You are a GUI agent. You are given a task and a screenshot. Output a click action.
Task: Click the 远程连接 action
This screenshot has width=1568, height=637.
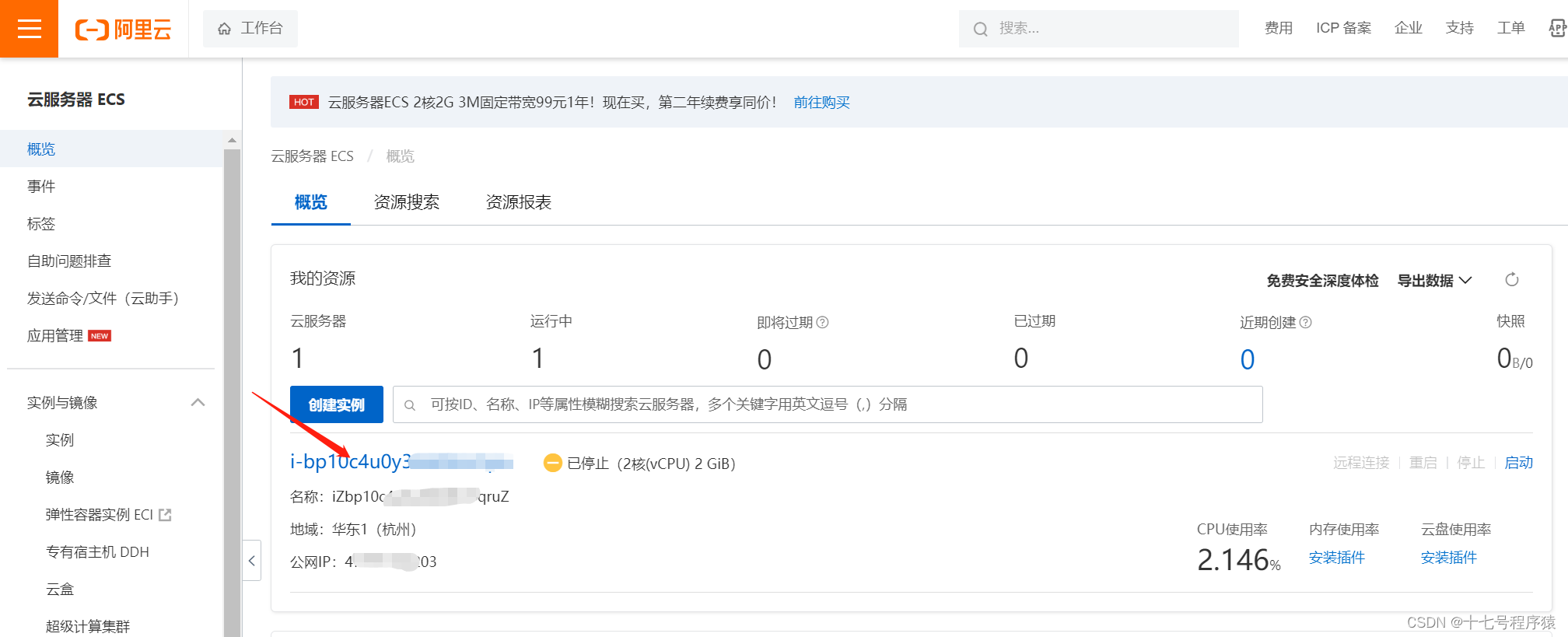click(x=1361, y=463)
